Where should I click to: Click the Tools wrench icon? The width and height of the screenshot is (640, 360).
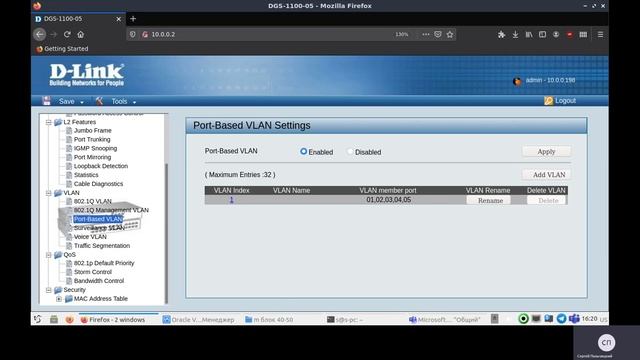tap(99, 101)
